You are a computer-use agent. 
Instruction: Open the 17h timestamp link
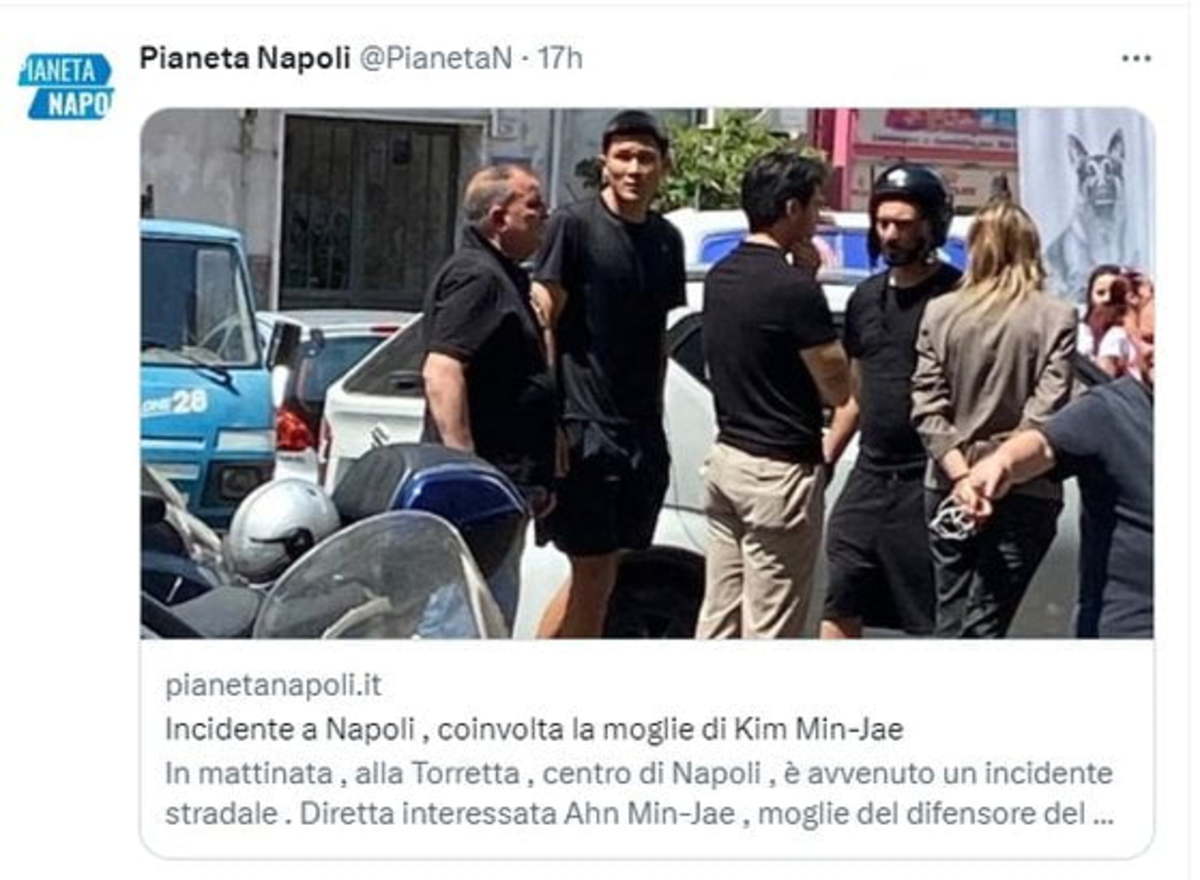coord(560,58)
